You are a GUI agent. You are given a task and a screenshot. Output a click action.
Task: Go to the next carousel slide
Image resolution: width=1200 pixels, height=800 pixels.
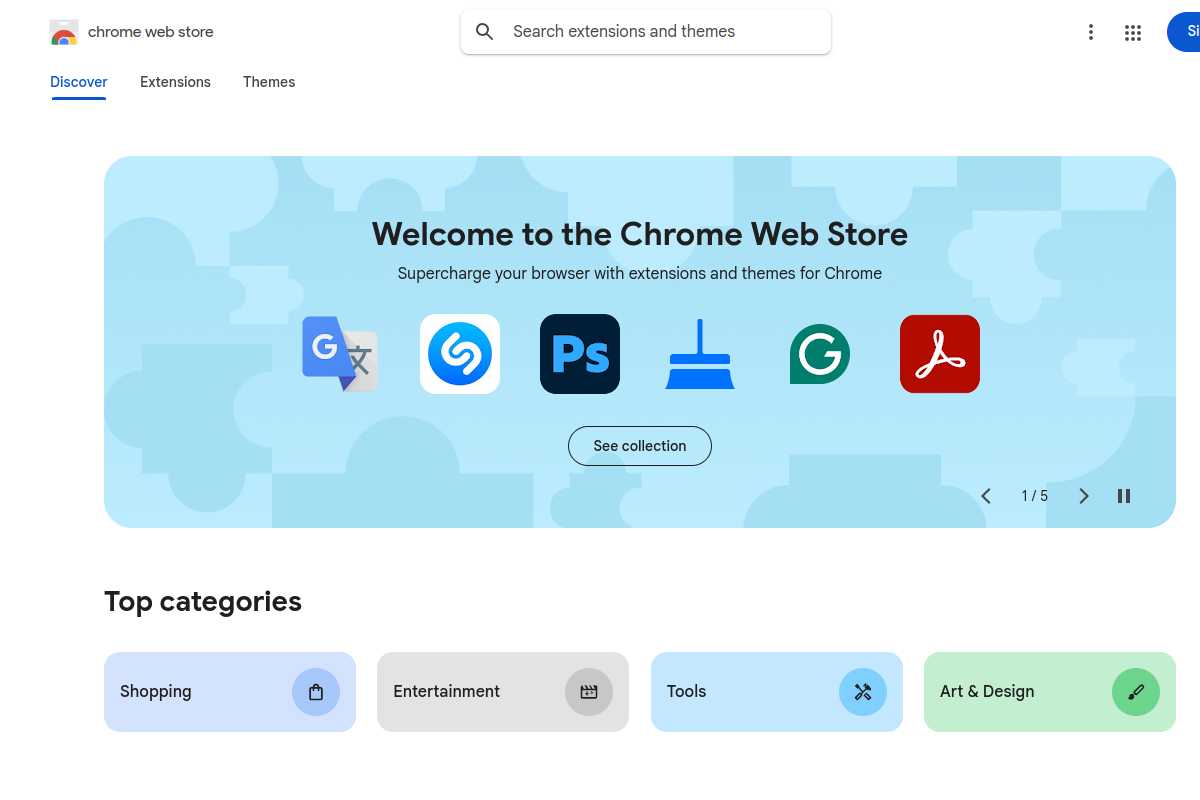1084,496
